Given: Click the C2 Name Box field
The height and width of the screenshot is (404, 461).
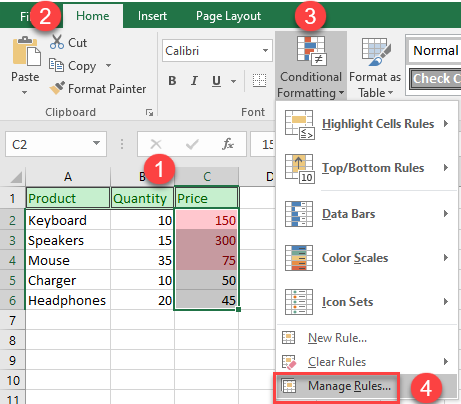Looking at the screenshot, I should tap(56, 144).
